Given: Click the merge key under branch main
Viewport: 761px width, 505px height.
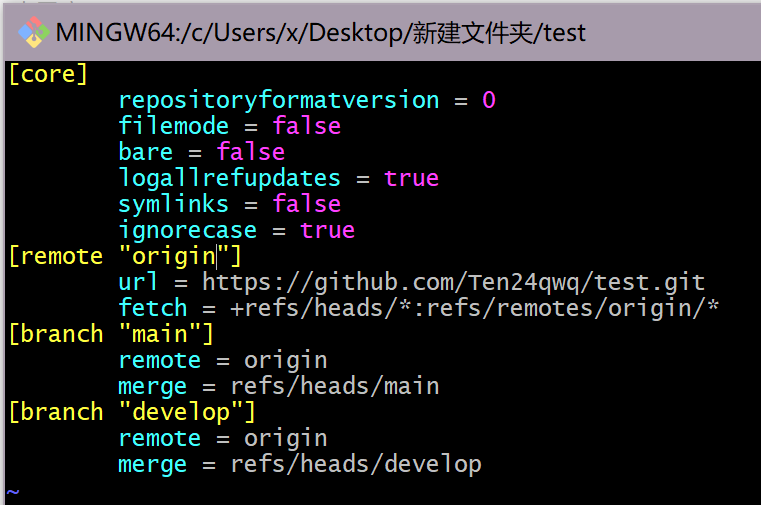Looking at the screenshot, I should click(153, 388).
